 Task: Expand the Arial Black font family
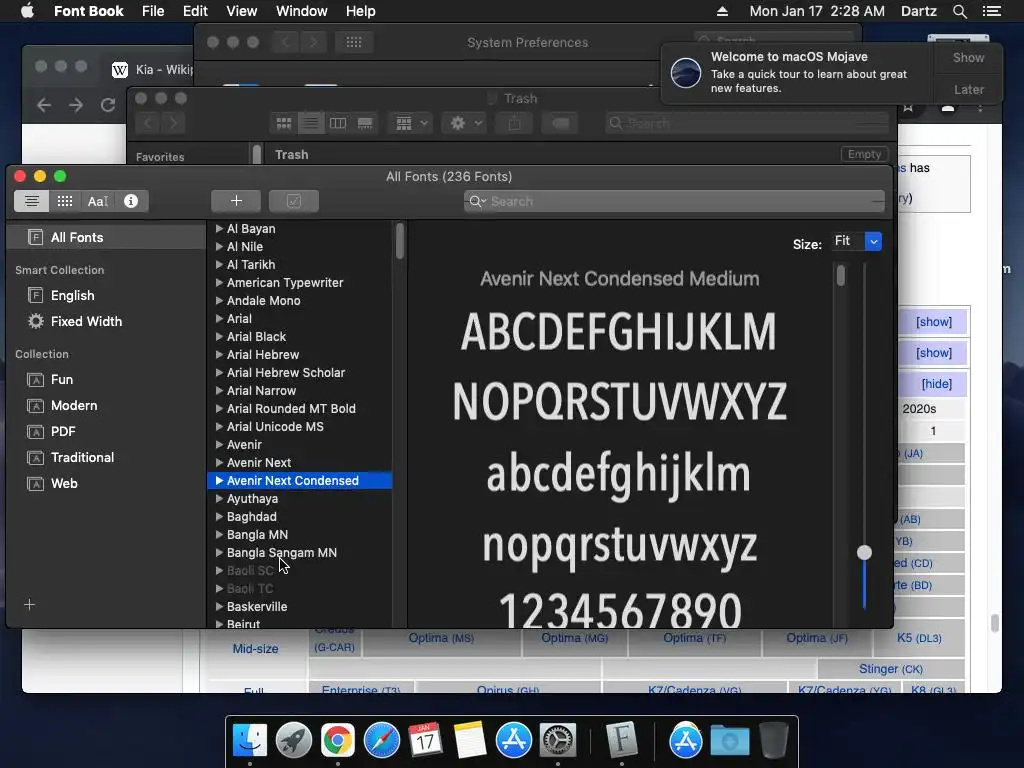pos(219,336)
